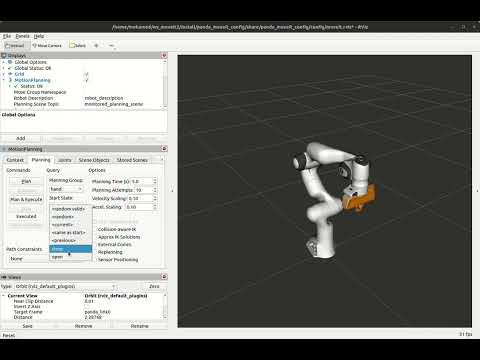The image size is (480, 360).
Task: Click the MotionPlanning display icon
Action: (10, 80)
